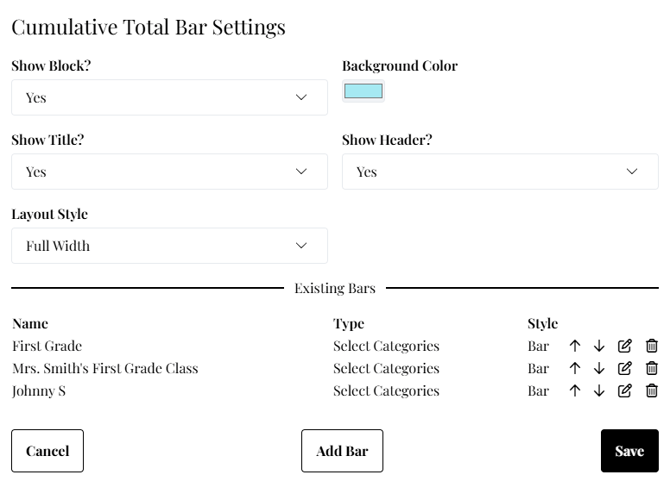Screen dimensions: 670x481
Task: Open the Show Header? dropdown
Action: (500, 172)
